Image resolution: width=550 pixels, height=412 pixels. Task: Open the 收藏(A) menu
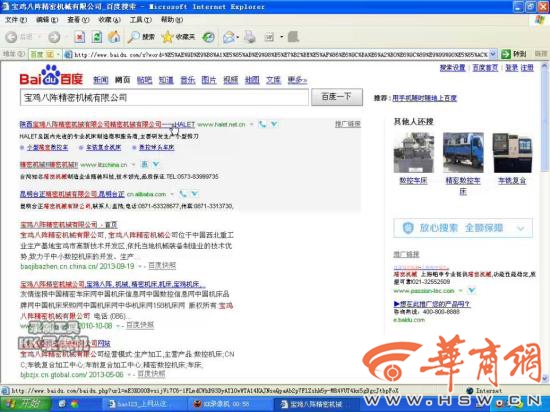109,20
